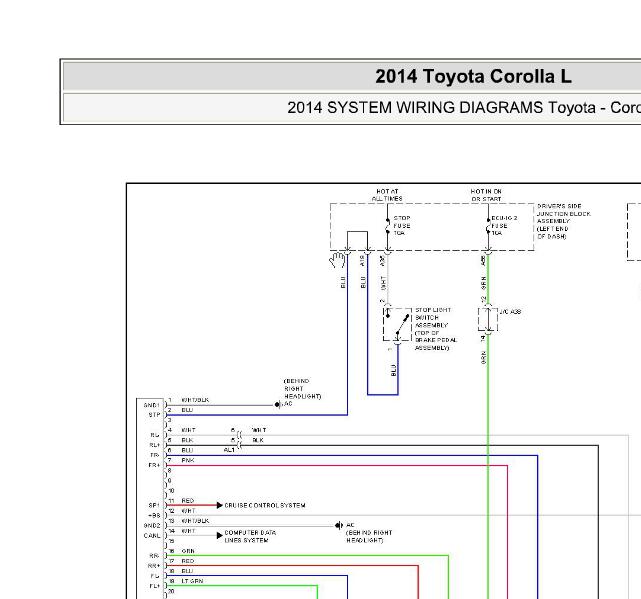Viewport: 641px width, 599px height.
Task: Click the 'STP' pin label
Action: (x=154, y=415)
